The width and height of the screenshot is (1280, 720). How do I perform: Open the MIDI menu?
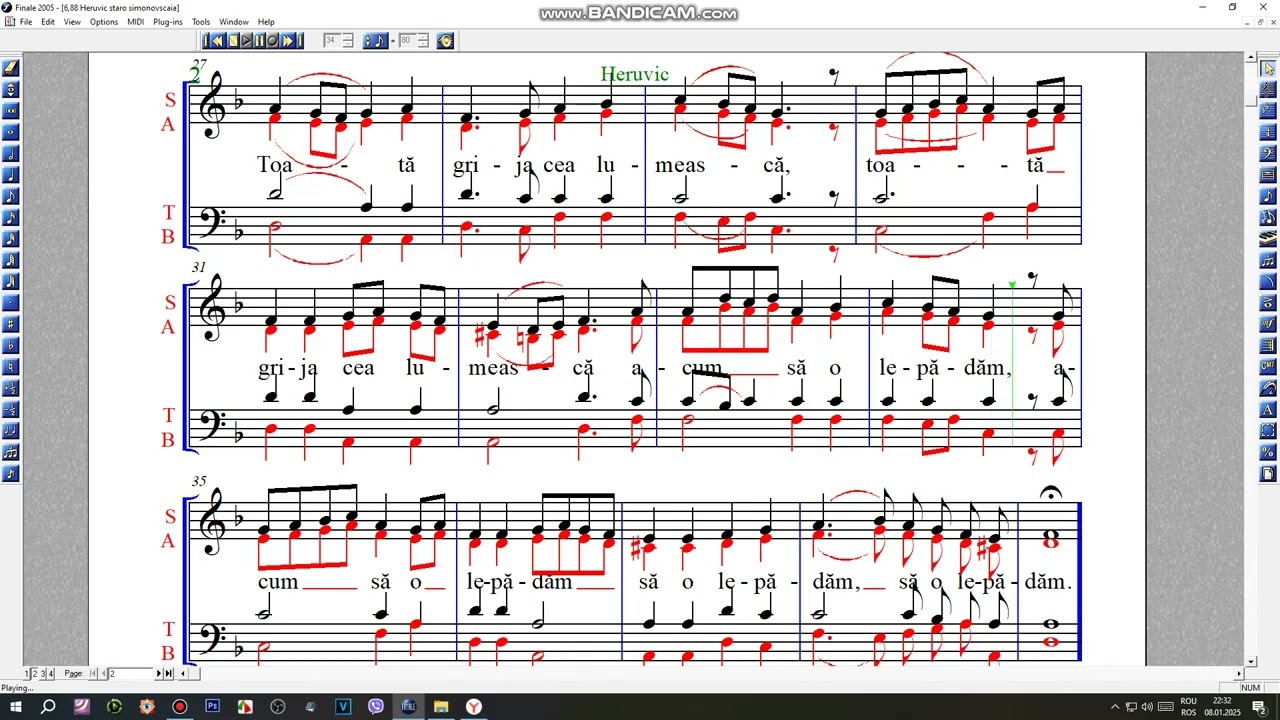(x=136, y=22)
